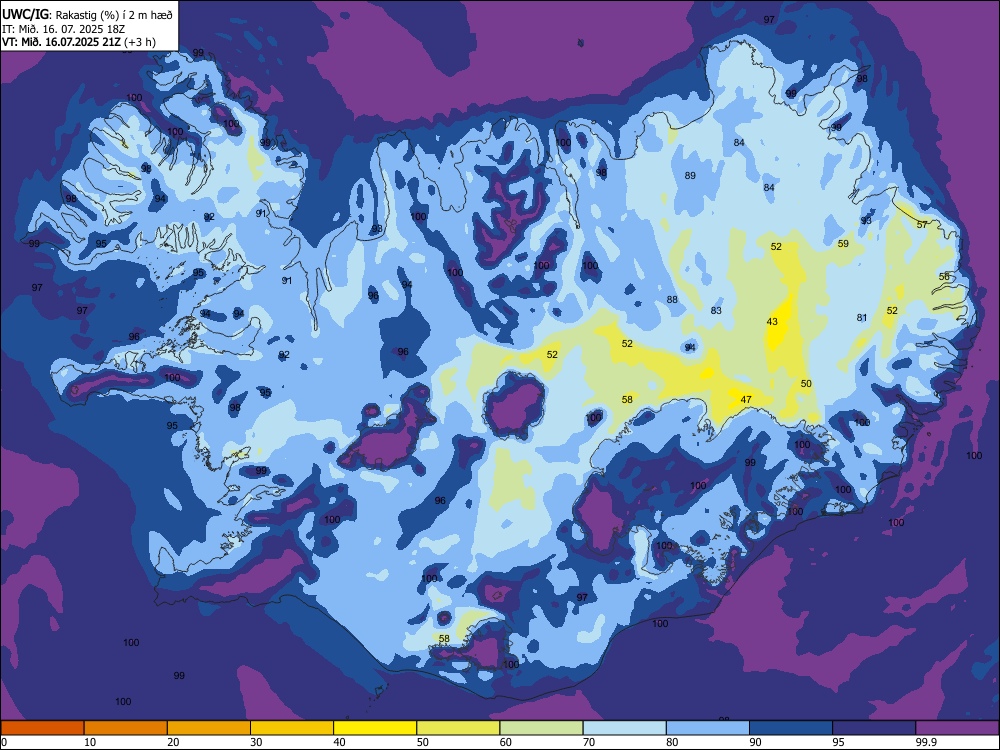Click the humidity value 43 on the map
The height and width of the screenshot is (750, 1000).
(772, 321)
